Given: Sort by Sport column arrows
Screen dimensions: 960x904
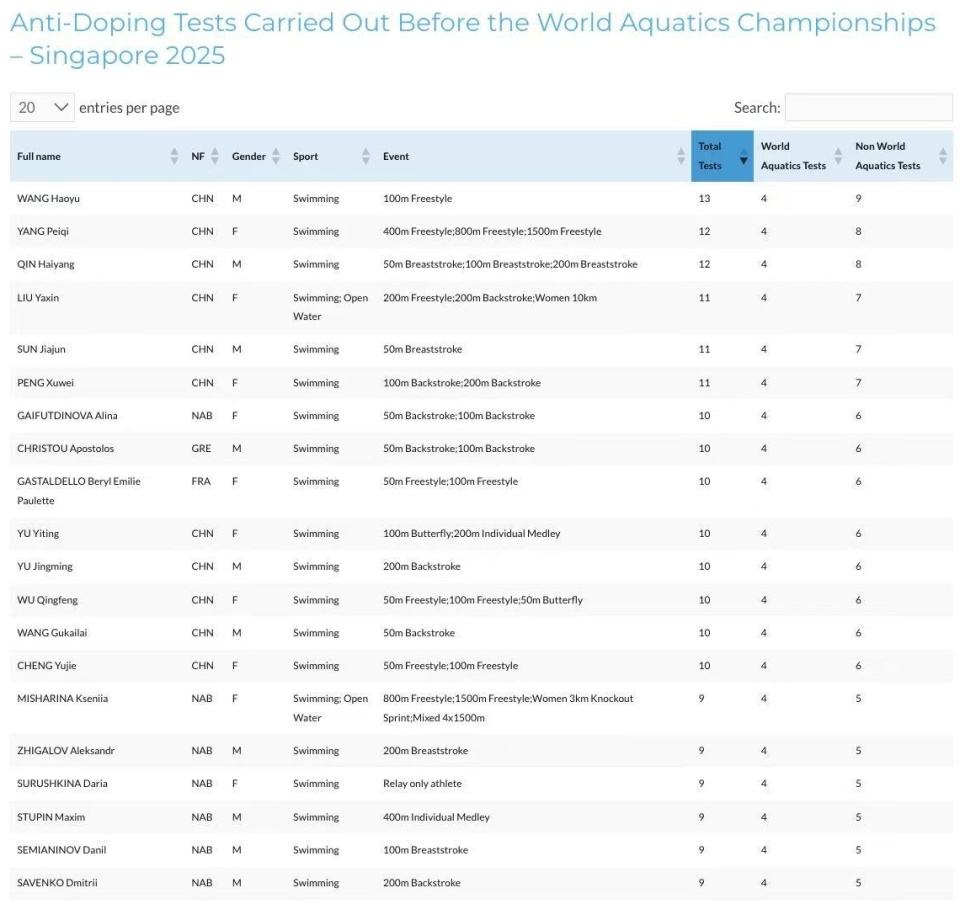Looking at the screenshot, I should click(x=366, y=156).
